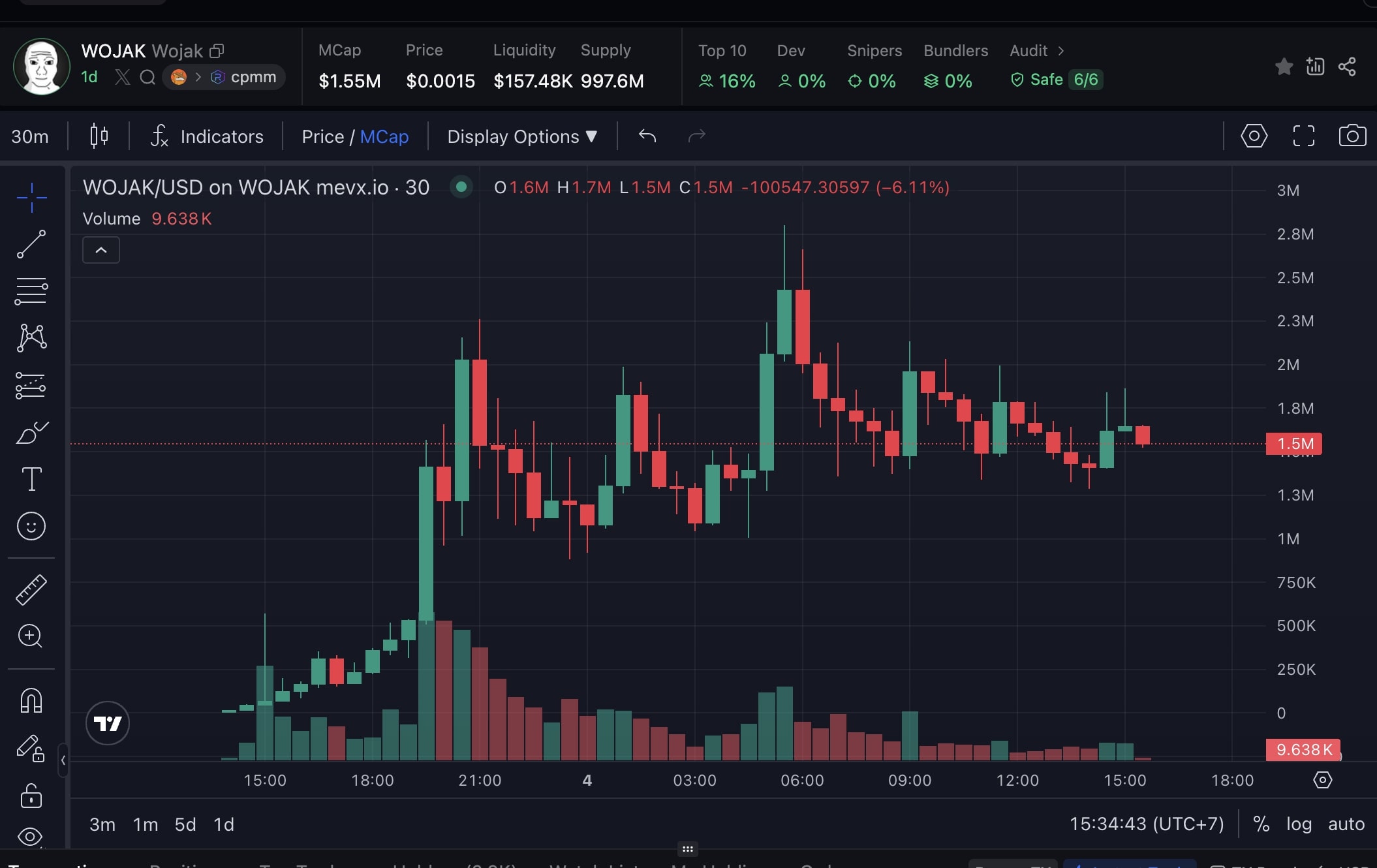Open the chart layout add icon
1377x868 pixels.
pyautogui.click(x=1315, y=66)
